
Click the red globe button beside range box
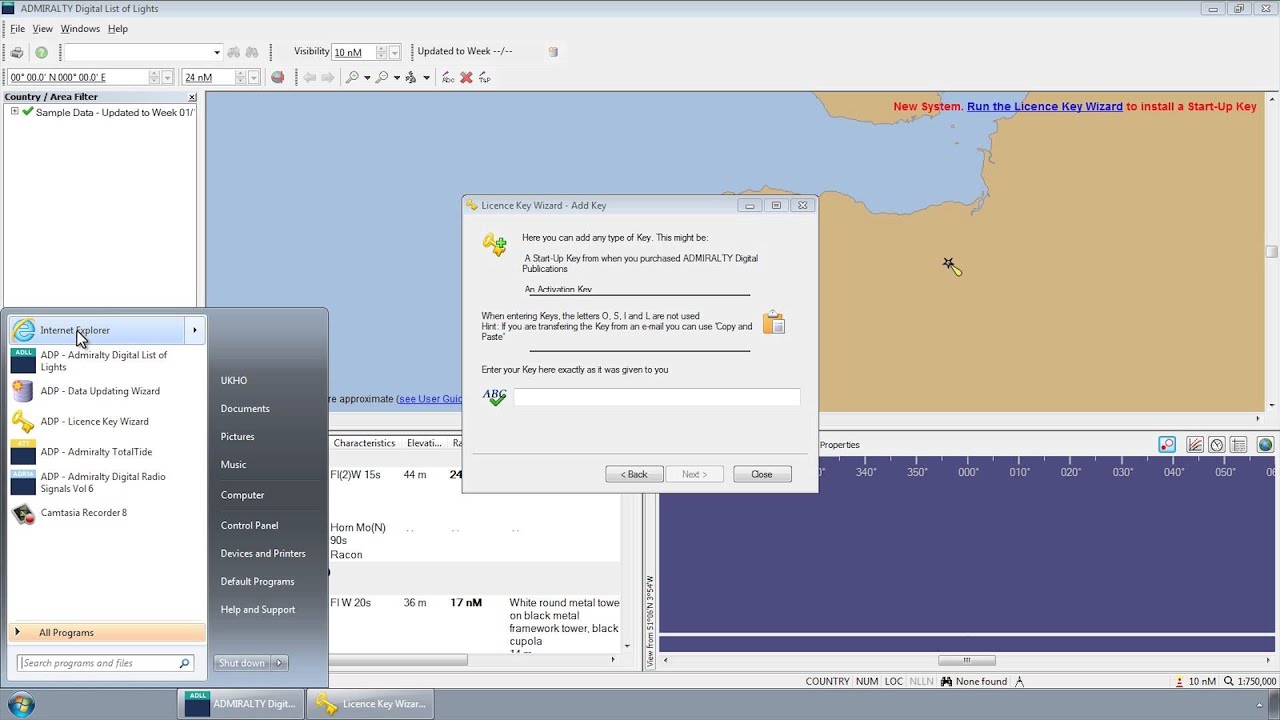click(277, 77)
